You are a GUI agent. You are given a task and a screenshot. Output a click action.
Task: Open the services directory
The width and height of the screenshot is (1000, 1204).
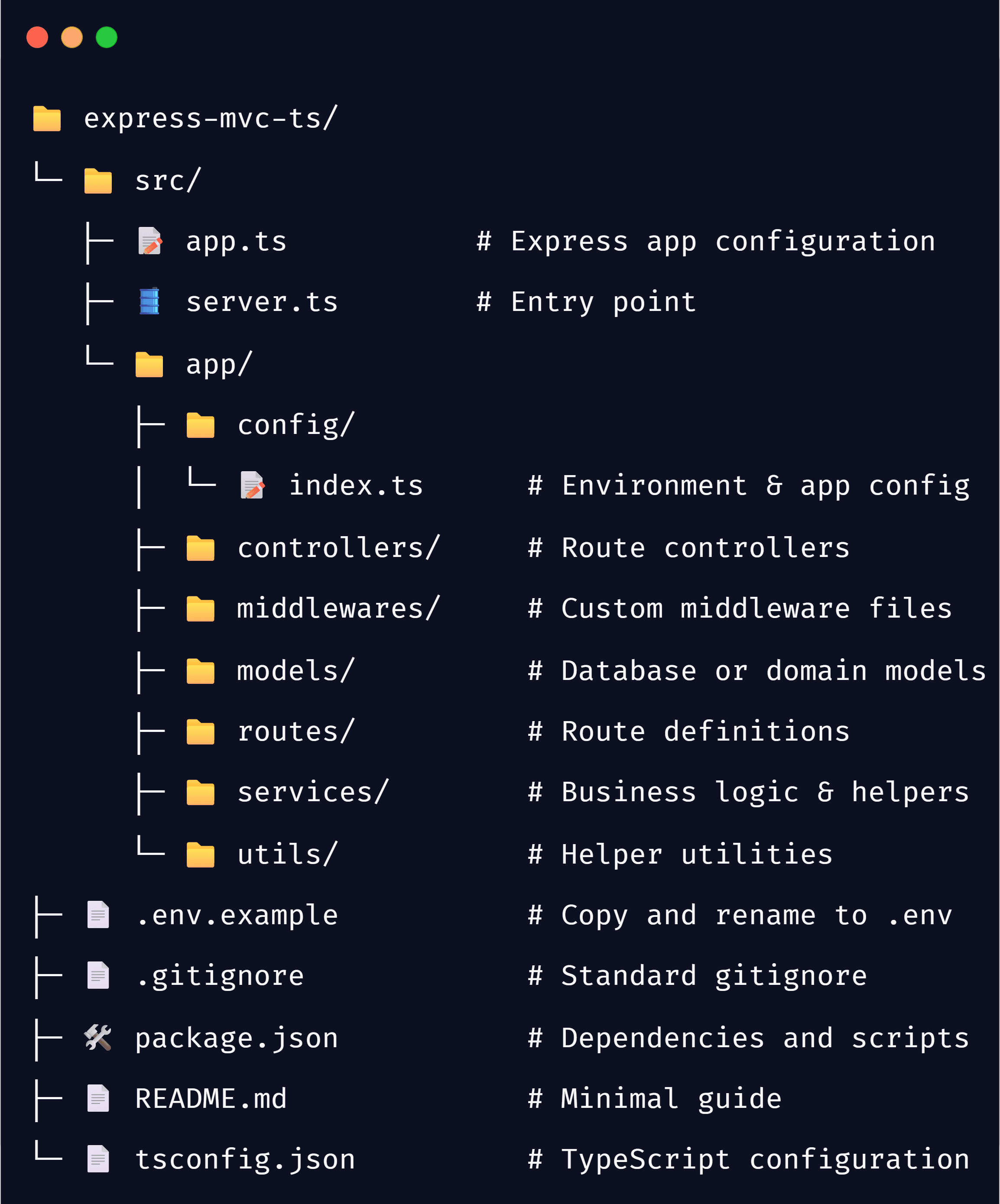pos(200,793)
